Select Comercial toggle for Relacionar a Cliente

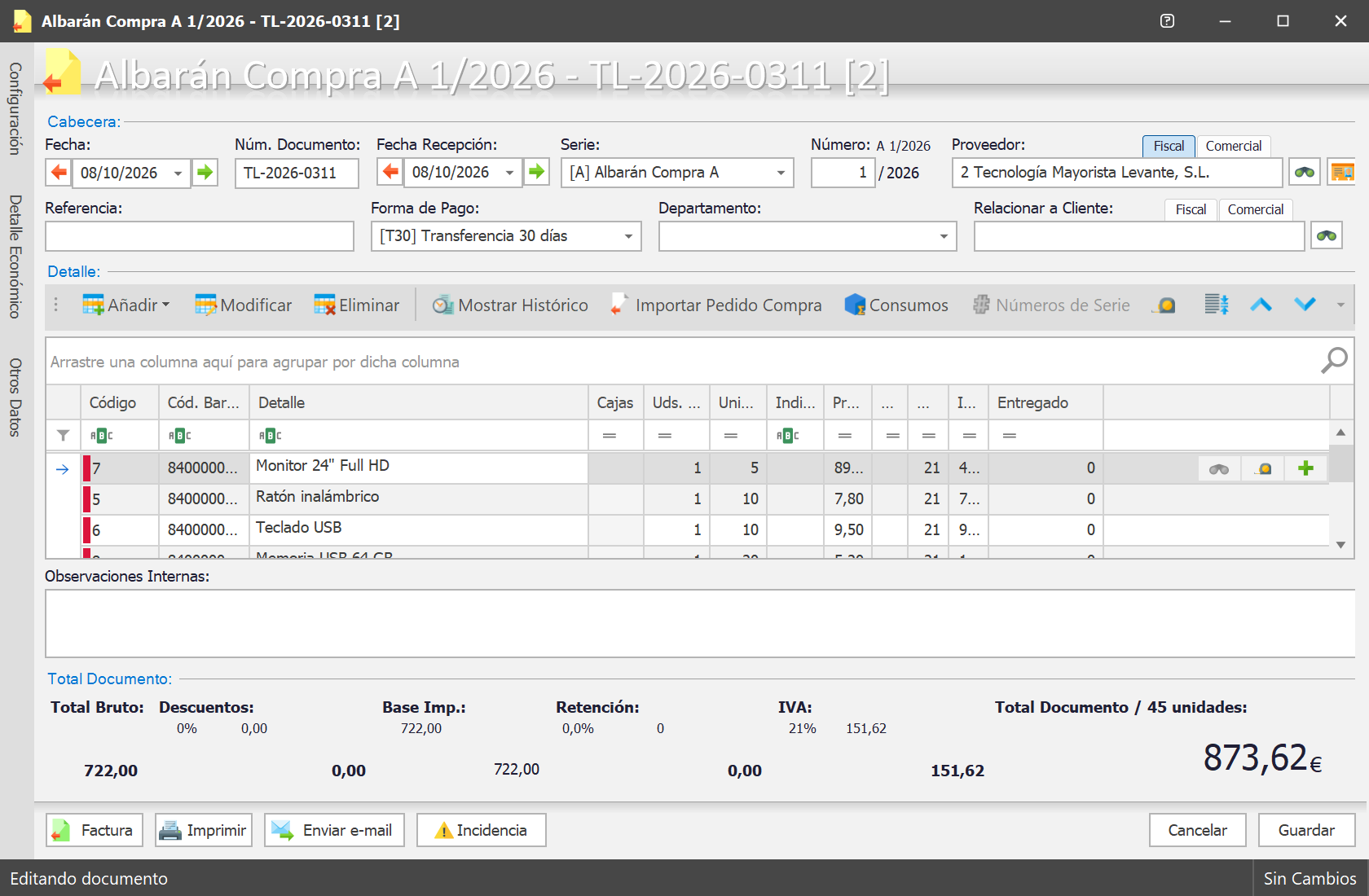[1256, 209]
